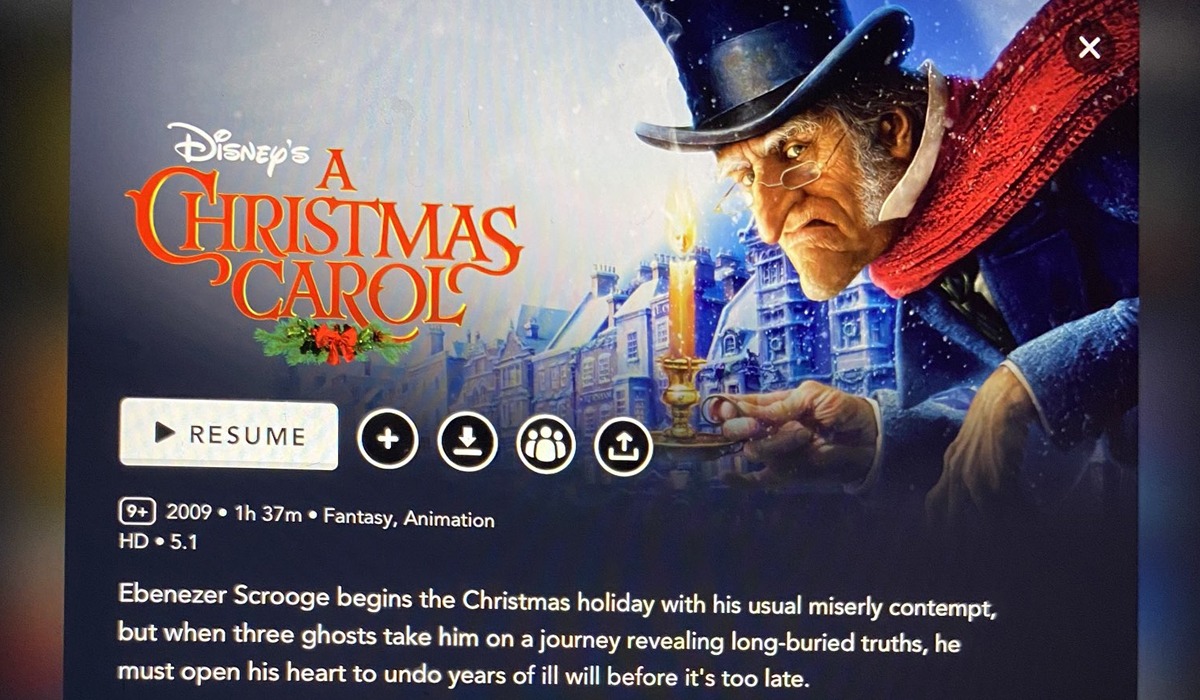Click the Disney's script logo above the title

click(x=238, y=145)
